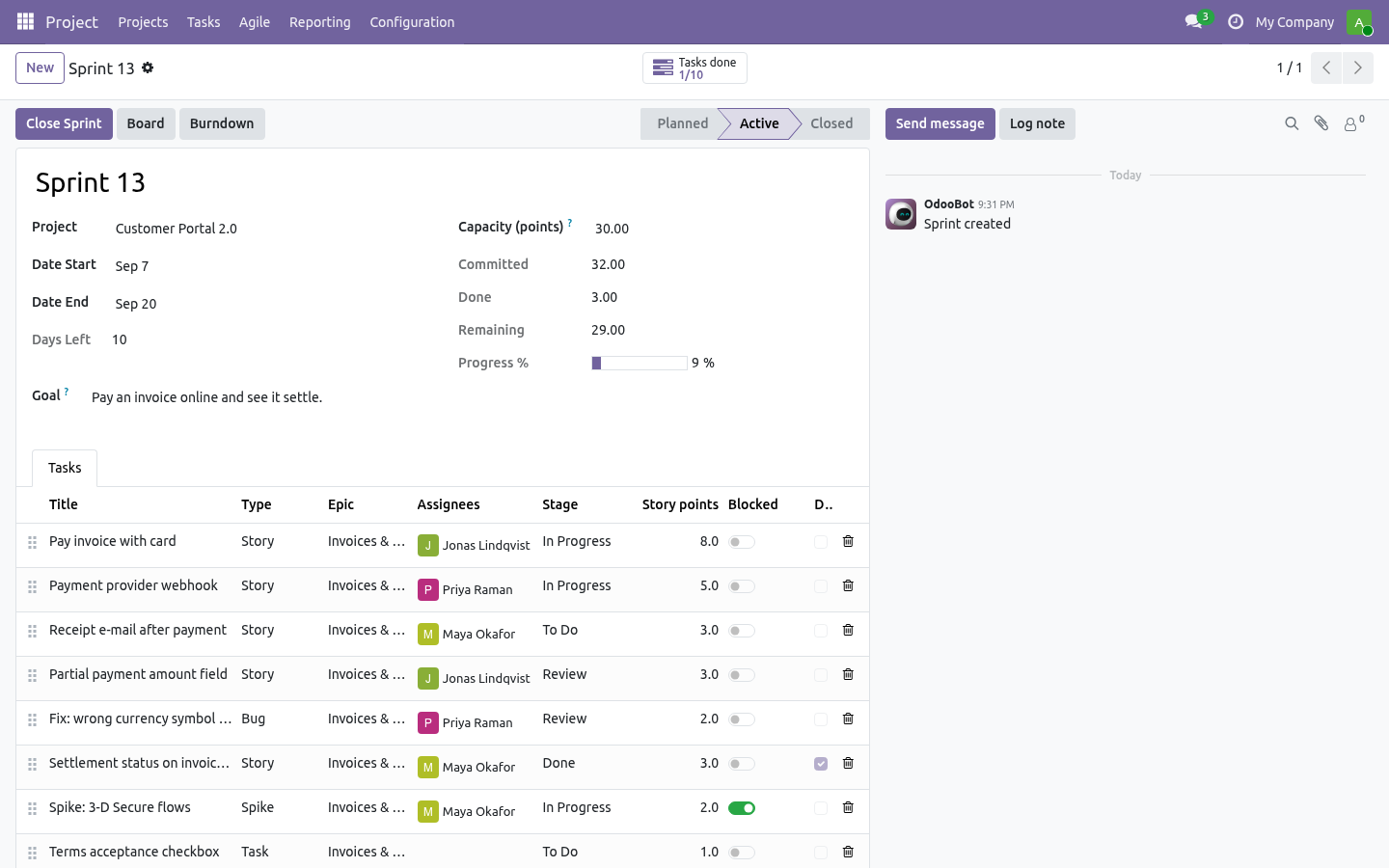Image resolution: width=1389 pixels, height=868 pixels.
Task: Attach files using the paperclip icon
Action: point(1321,123)
